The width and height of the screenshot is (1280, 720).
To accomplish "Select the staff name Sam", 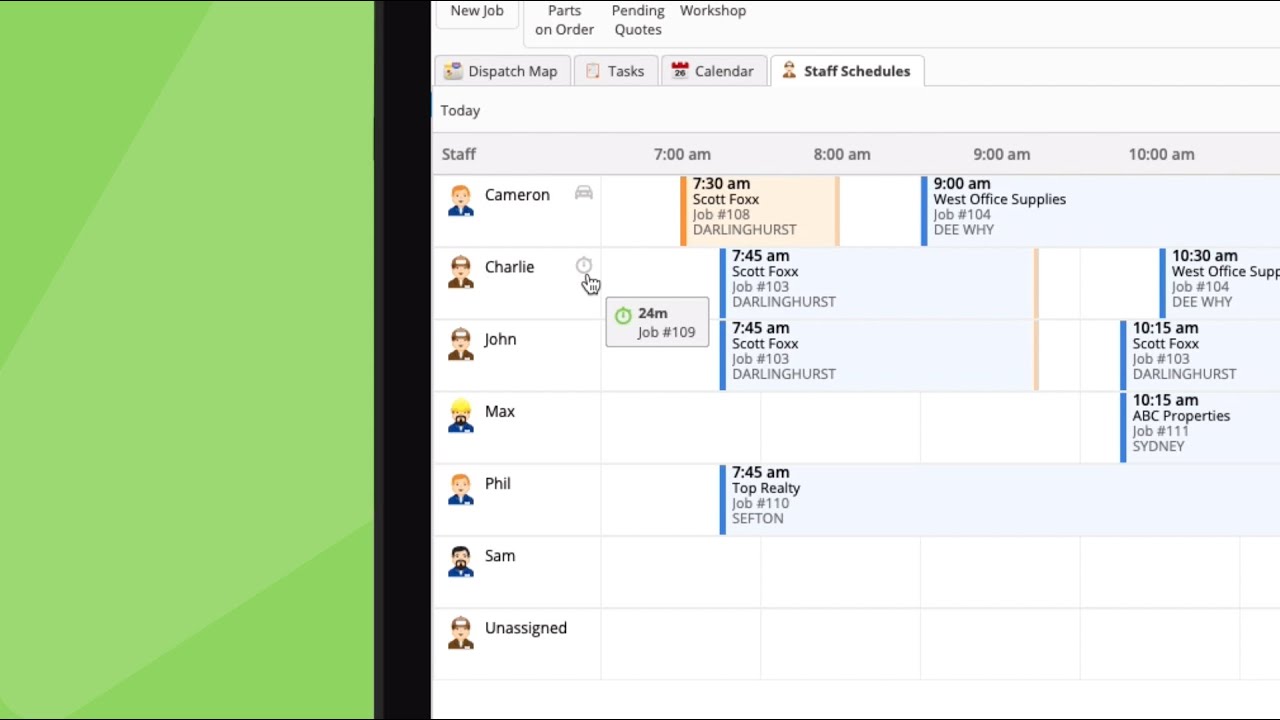I will click(500, 556).
